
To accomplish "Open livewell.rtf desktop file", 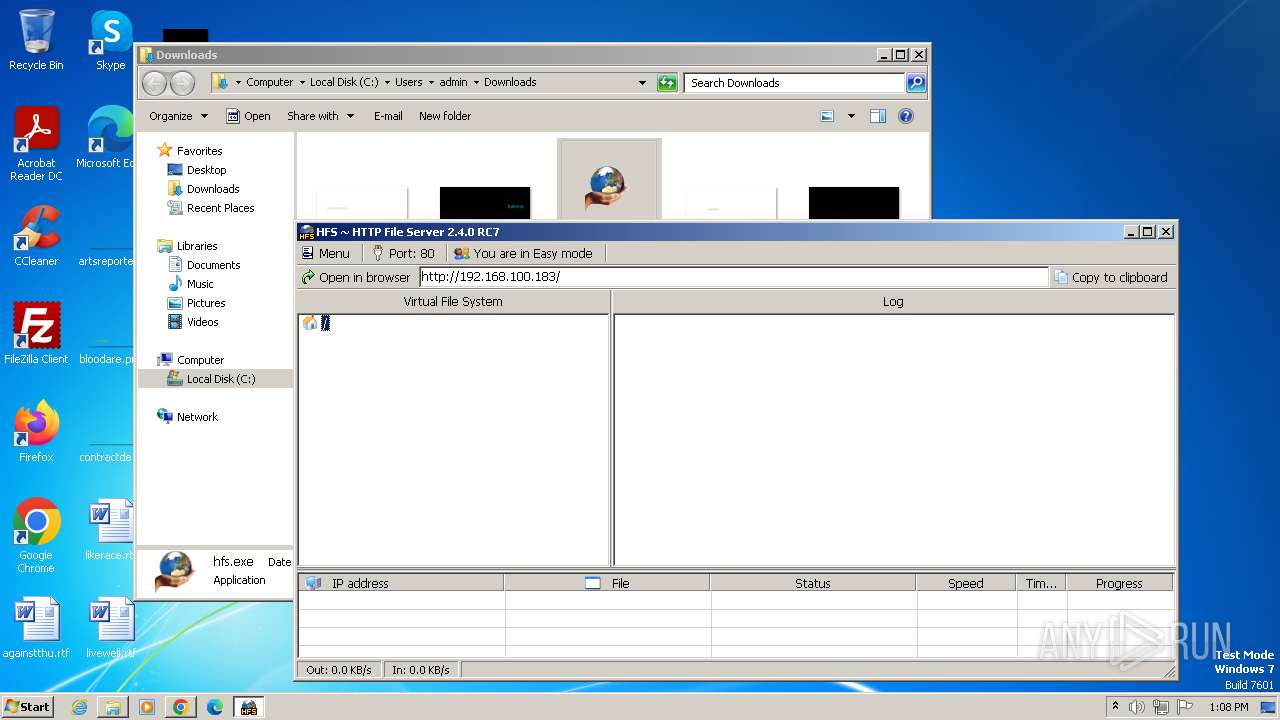I will (x=110, y=627).
